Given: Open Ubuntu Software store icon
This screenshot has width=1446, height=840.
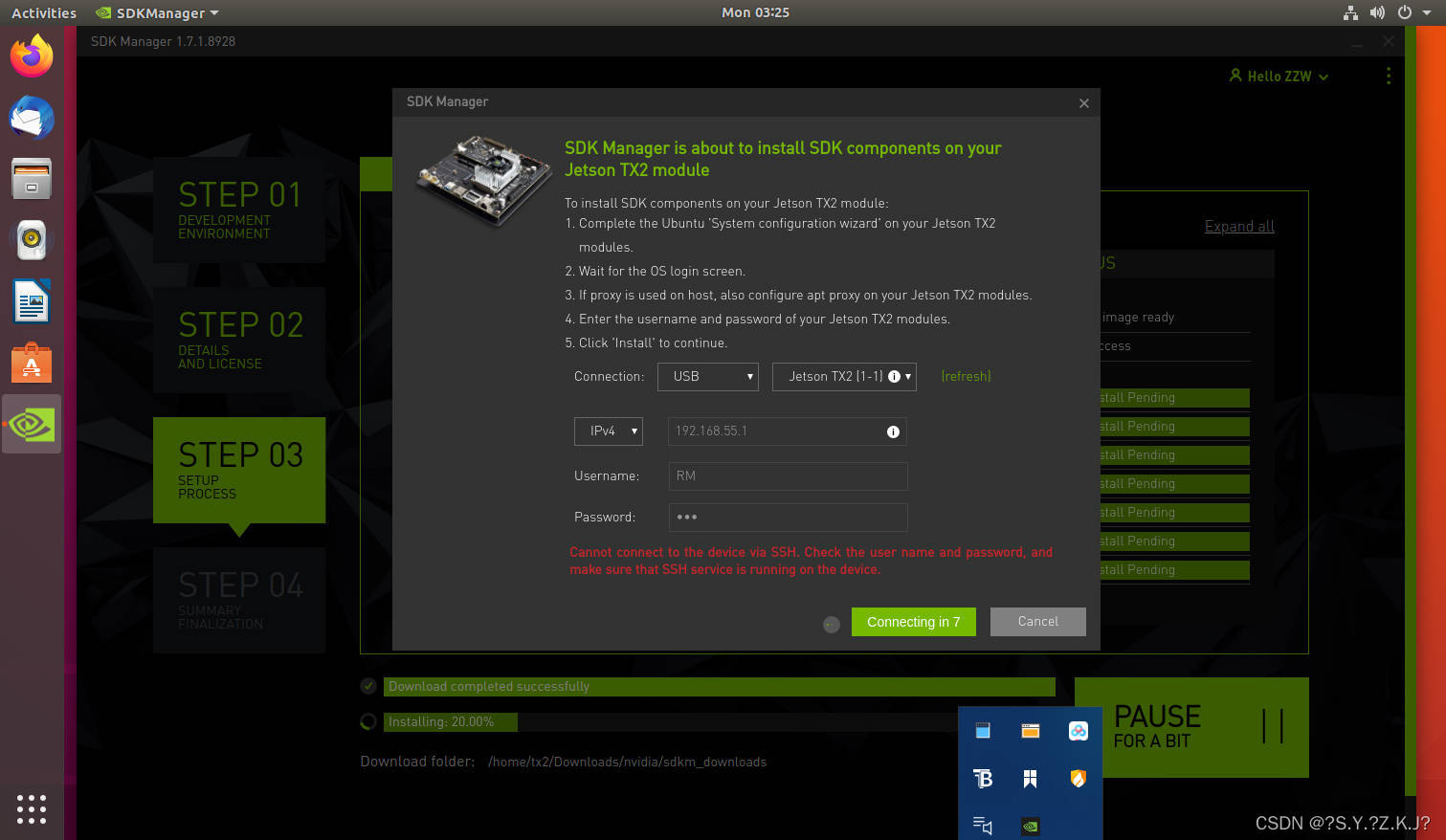Looking at the screenshot, I should tap(32, 363).
